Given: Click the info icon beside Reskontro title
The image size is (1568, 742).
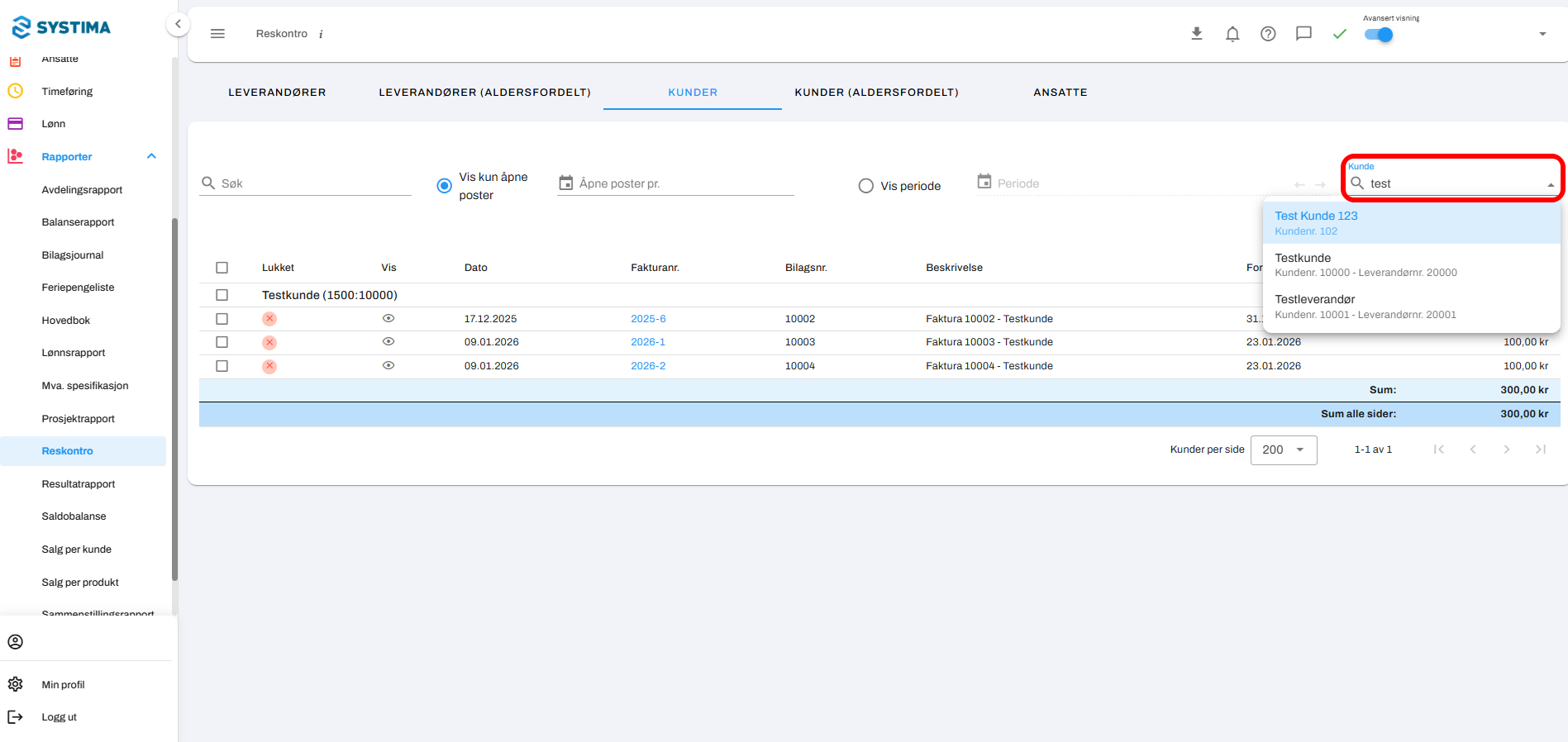Looking at the screenshot, I should point(321,35).
